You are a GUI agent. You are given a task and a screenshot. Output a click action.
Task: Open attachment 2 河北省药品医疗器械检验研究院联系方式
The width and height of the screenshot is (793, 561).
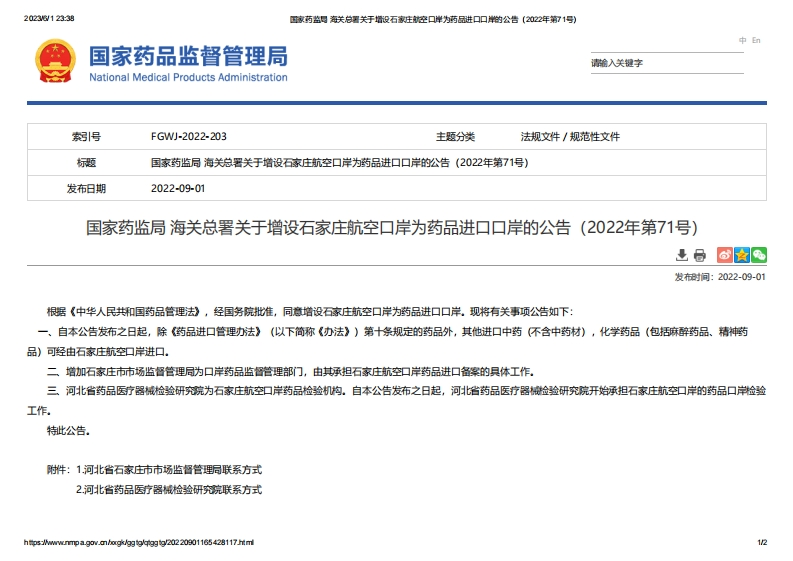168,490
